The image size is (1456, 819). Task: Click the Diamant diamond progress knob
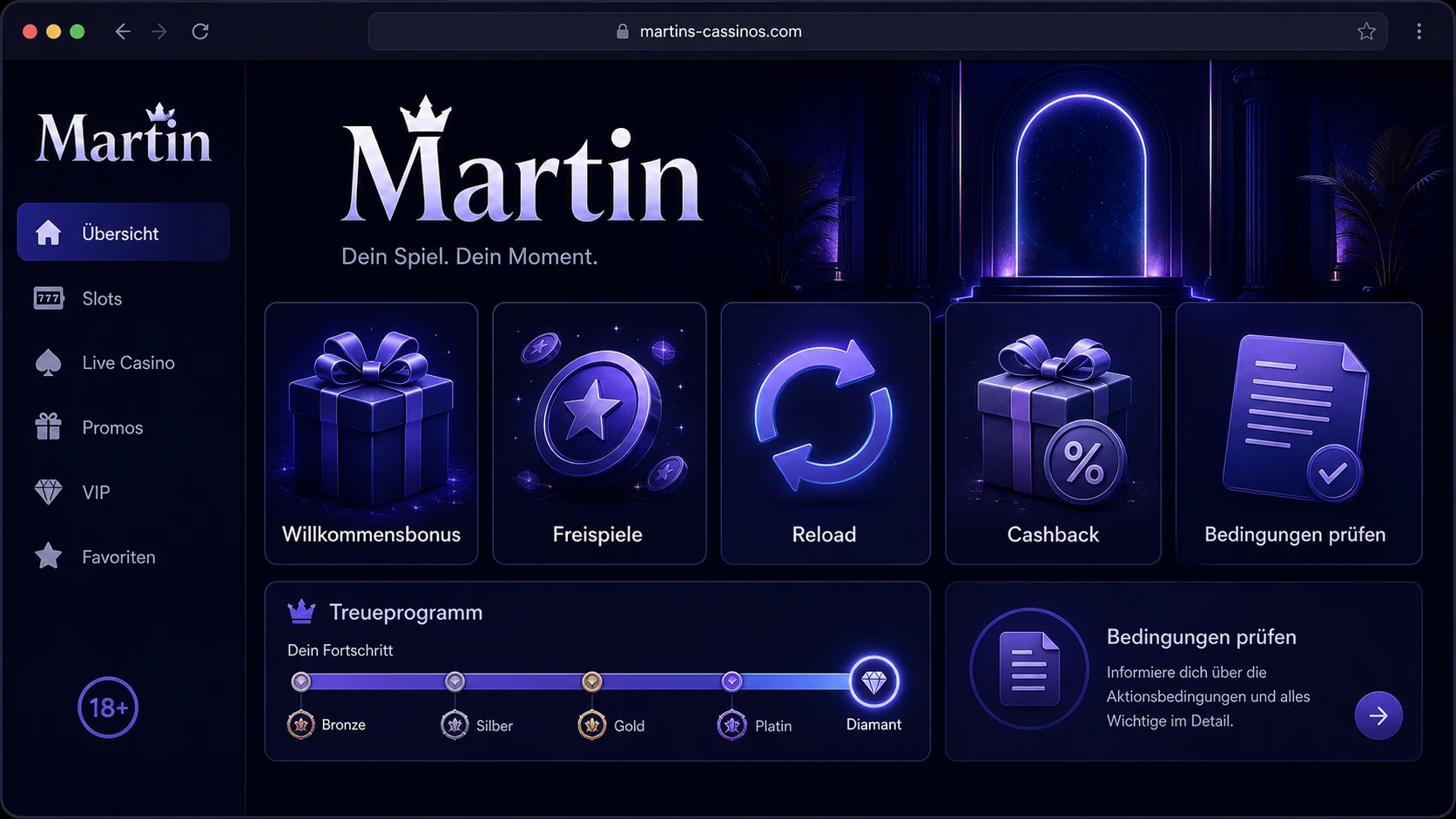coord(873,681)
